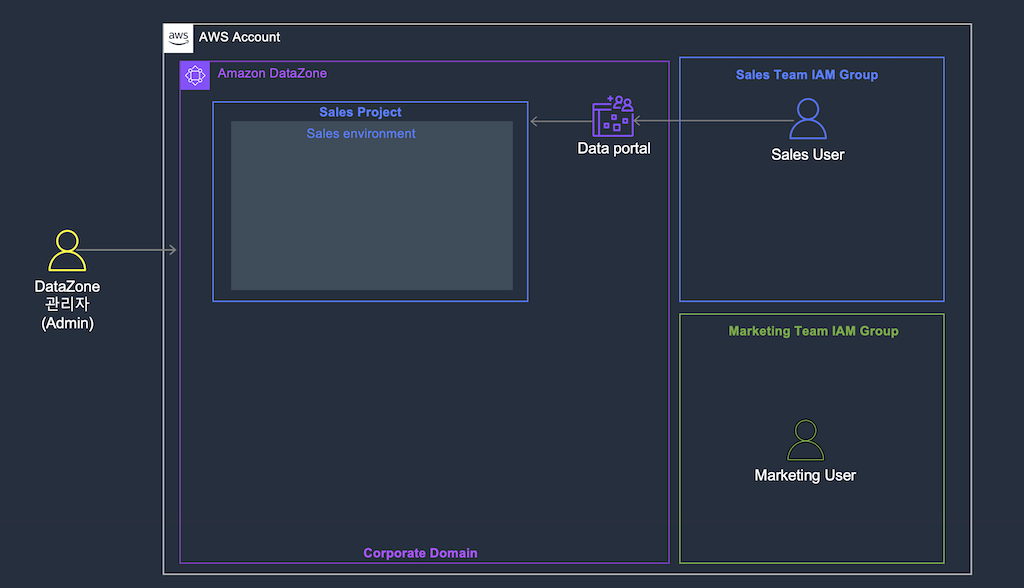Image resolution: width=1024 pixels, height=588 pixels.
Task: Click the yellow DataZone Admin user icon
Action: [67, 250]
